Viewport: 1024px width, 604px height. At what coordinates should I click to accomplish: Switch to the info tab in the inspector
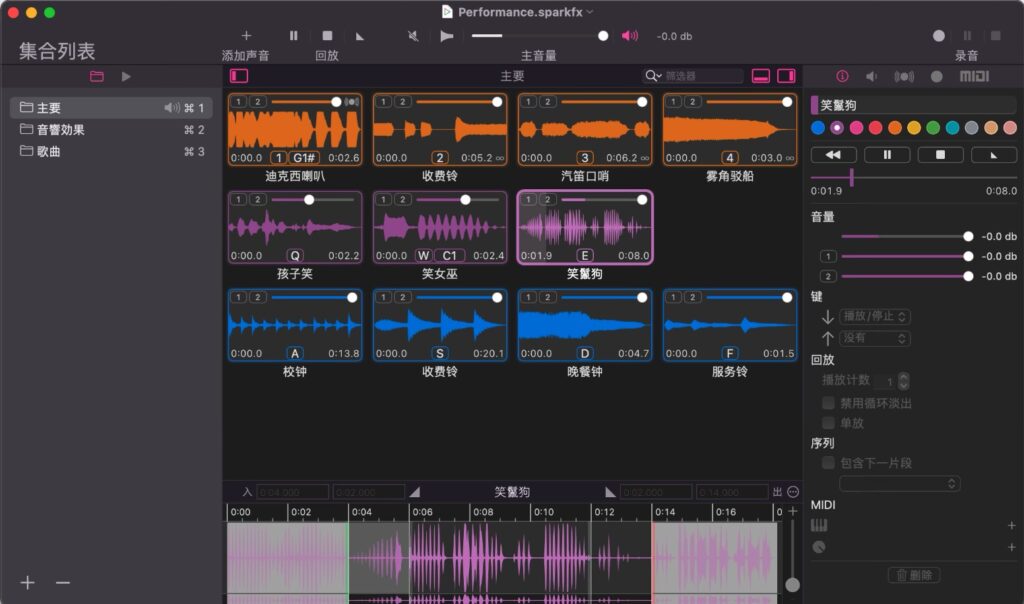[842, 76]
